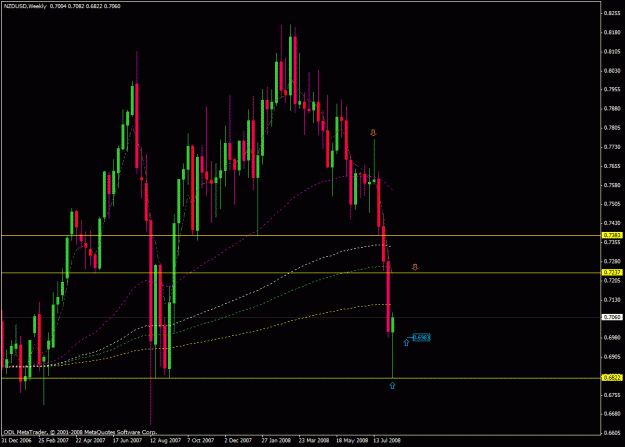Viewport: 625px width, 447px height.
Task: Click the yellow 0.6822 price tag on axis
Action: [612, 378]
